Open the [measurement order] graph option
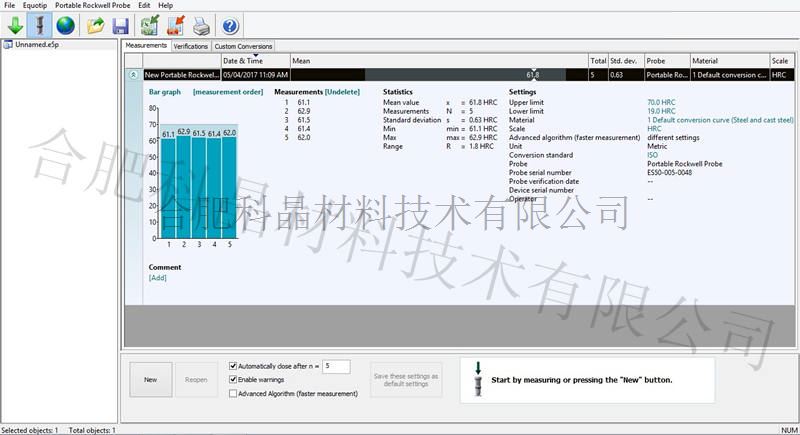 [228, 92]
